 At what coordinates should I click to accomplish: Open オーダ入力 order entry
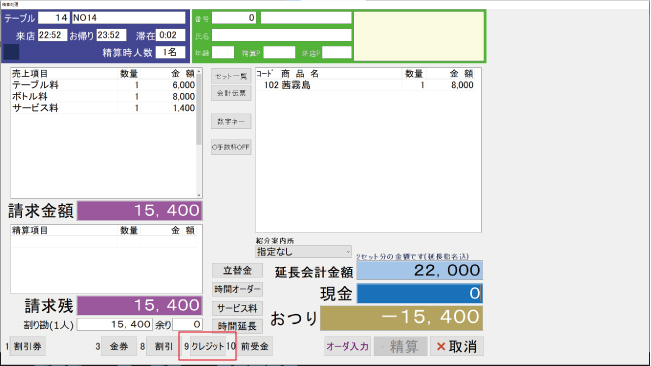348,346
